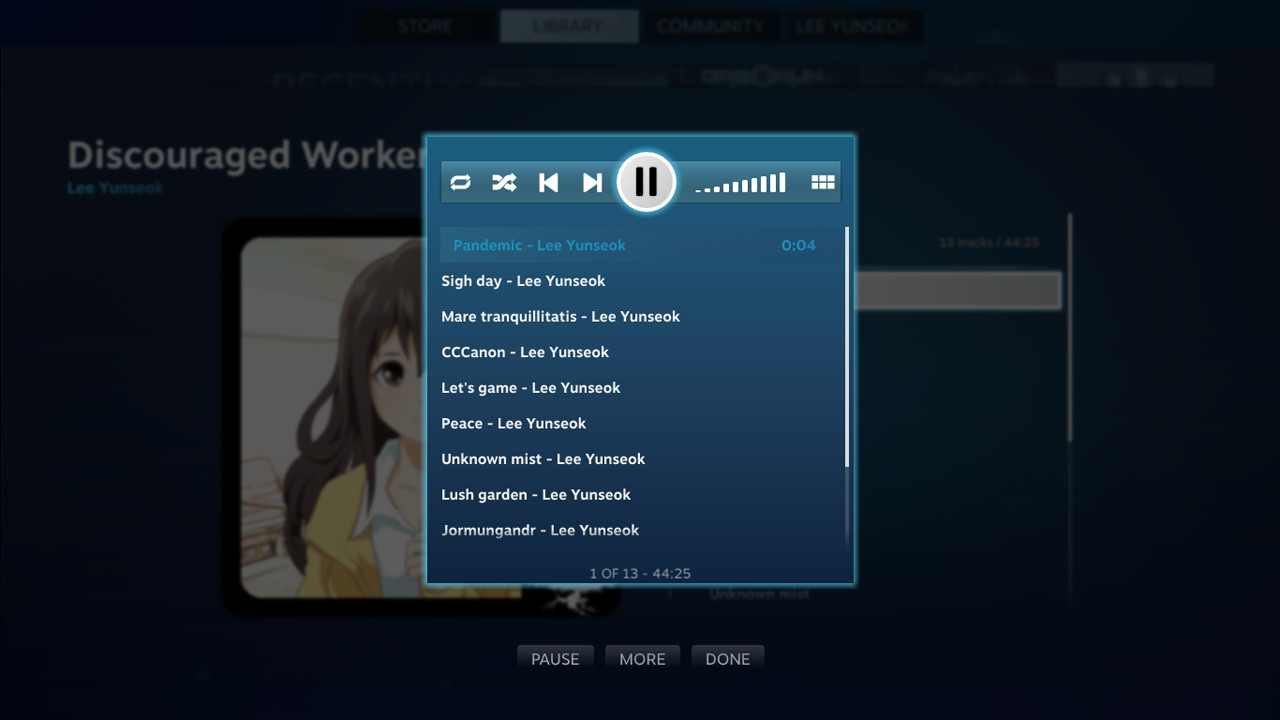The image size is (1280, 720).
Task: Skip to next track
Action: pos(592,182)
